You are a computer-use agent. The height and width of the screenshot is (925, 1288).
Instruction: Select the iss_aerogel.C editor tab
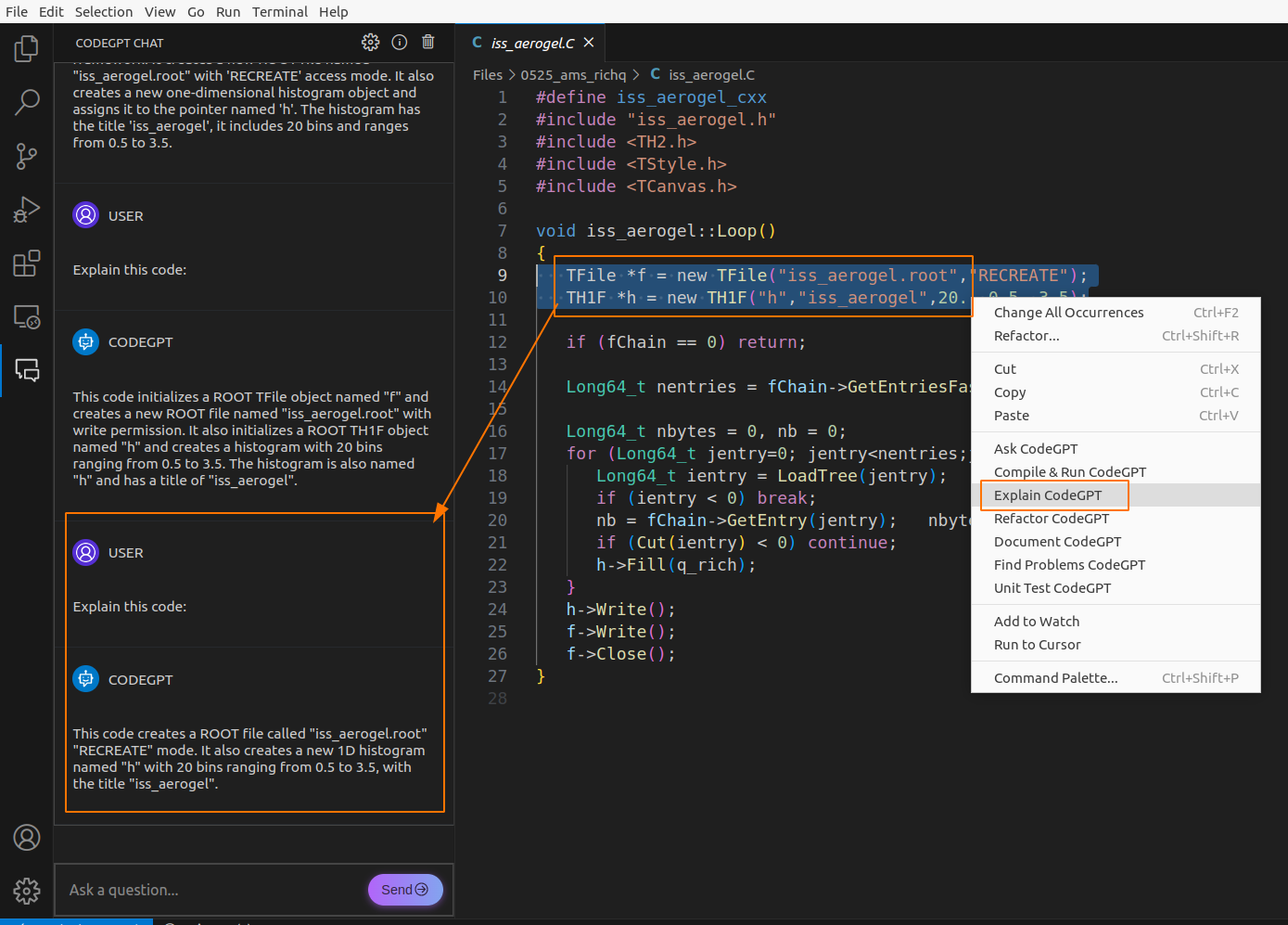pos(531,43)
